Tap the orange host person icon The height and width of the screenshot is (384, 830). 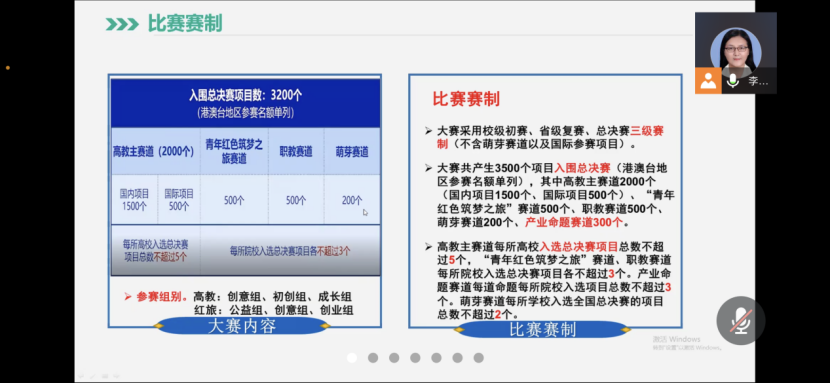(x=708, y=81)
